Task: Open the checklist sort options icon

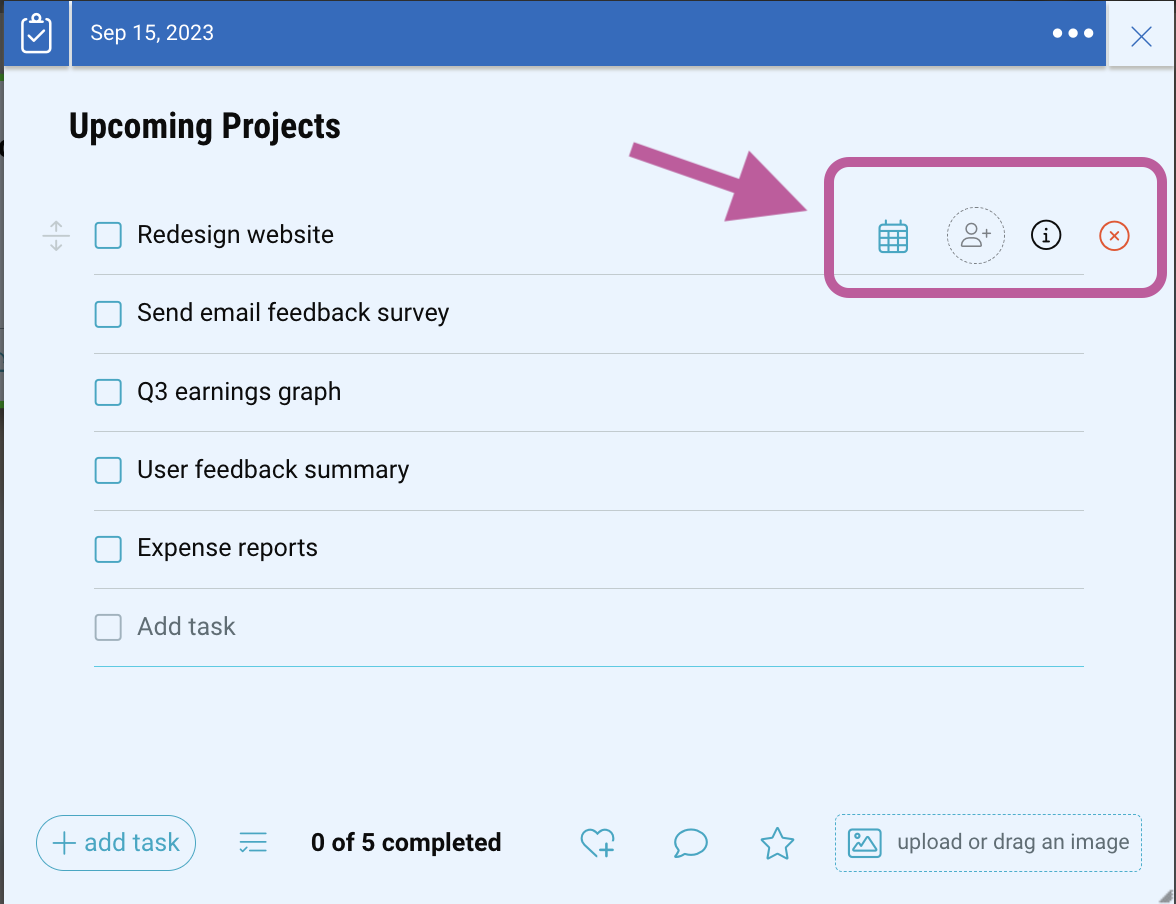Action: [253, 843]
